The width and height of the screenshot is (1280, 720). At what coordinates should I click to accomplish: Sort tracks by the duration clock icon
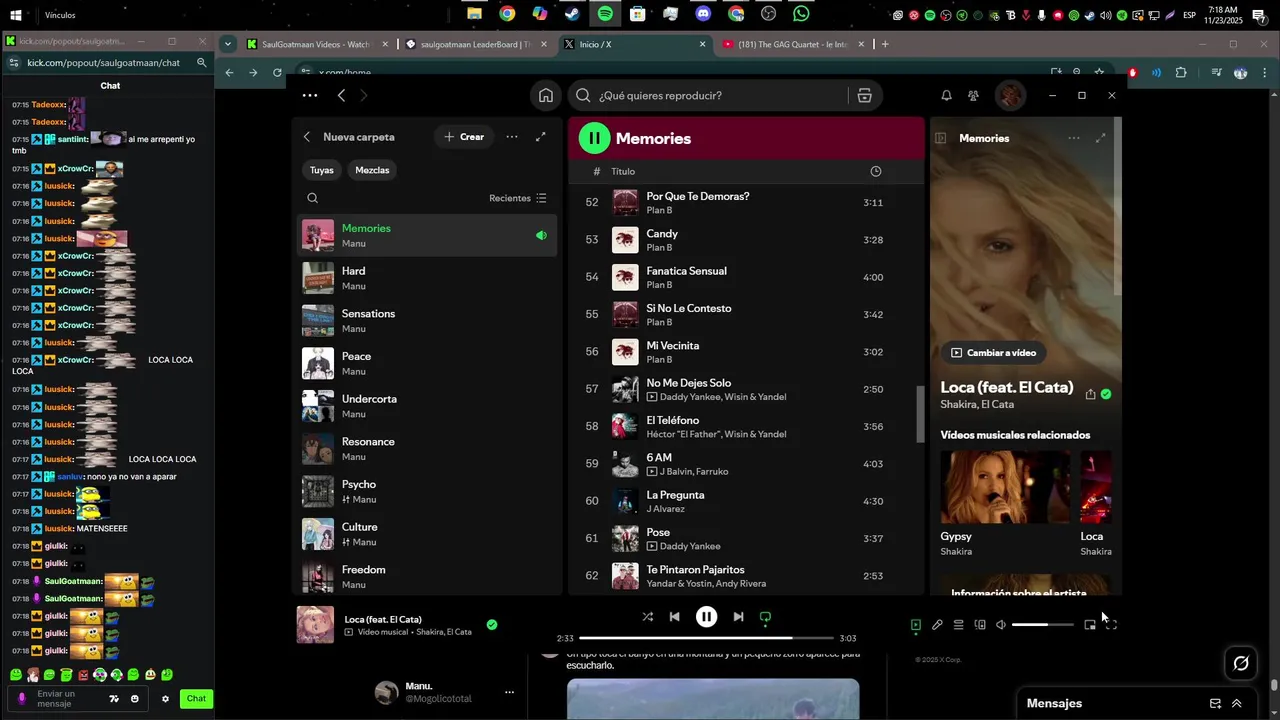pyautogui.click(x=876, y=171)
